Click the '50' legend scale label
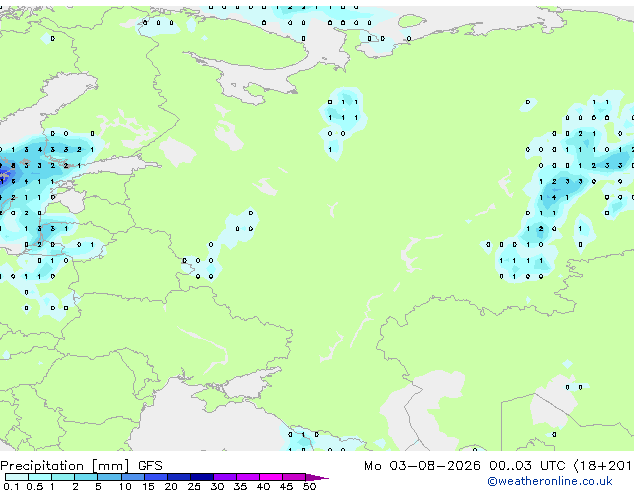Viewport: 634px width, 490px height. click(310, 486)
